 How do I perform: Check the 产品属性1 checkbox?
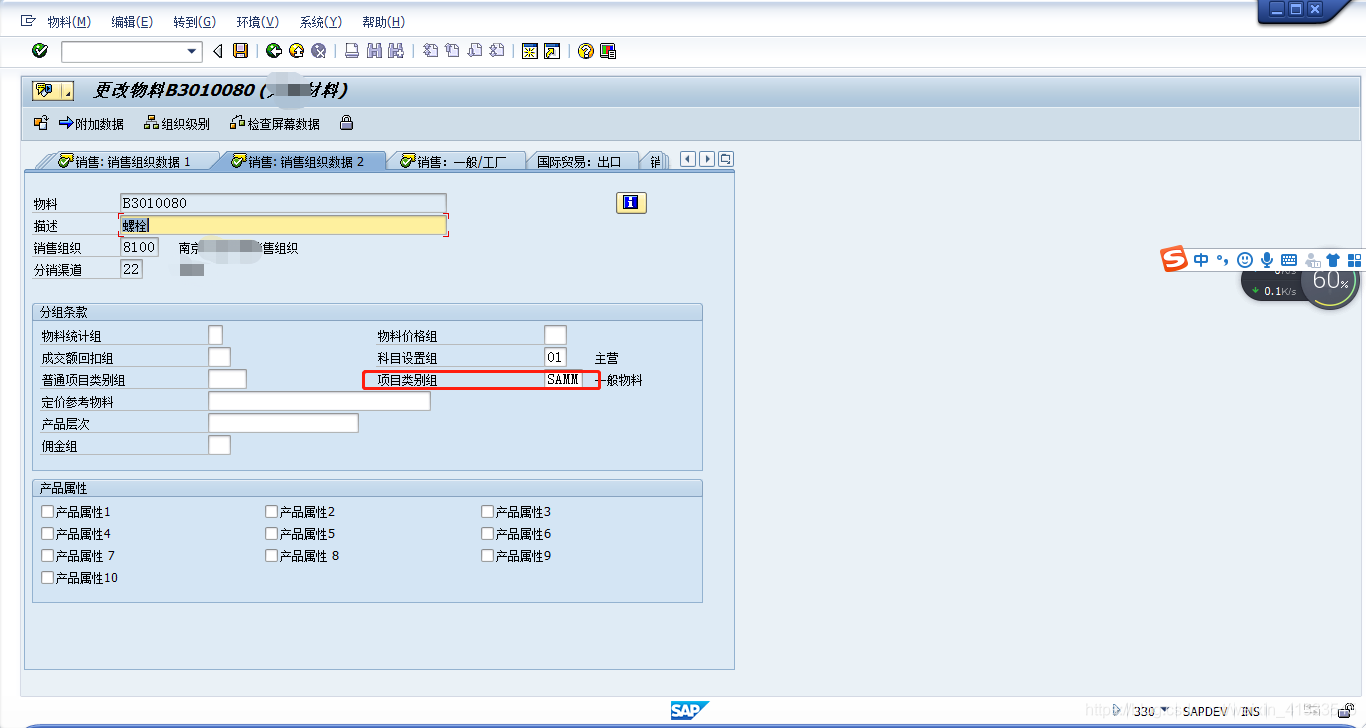coord(48,511)
